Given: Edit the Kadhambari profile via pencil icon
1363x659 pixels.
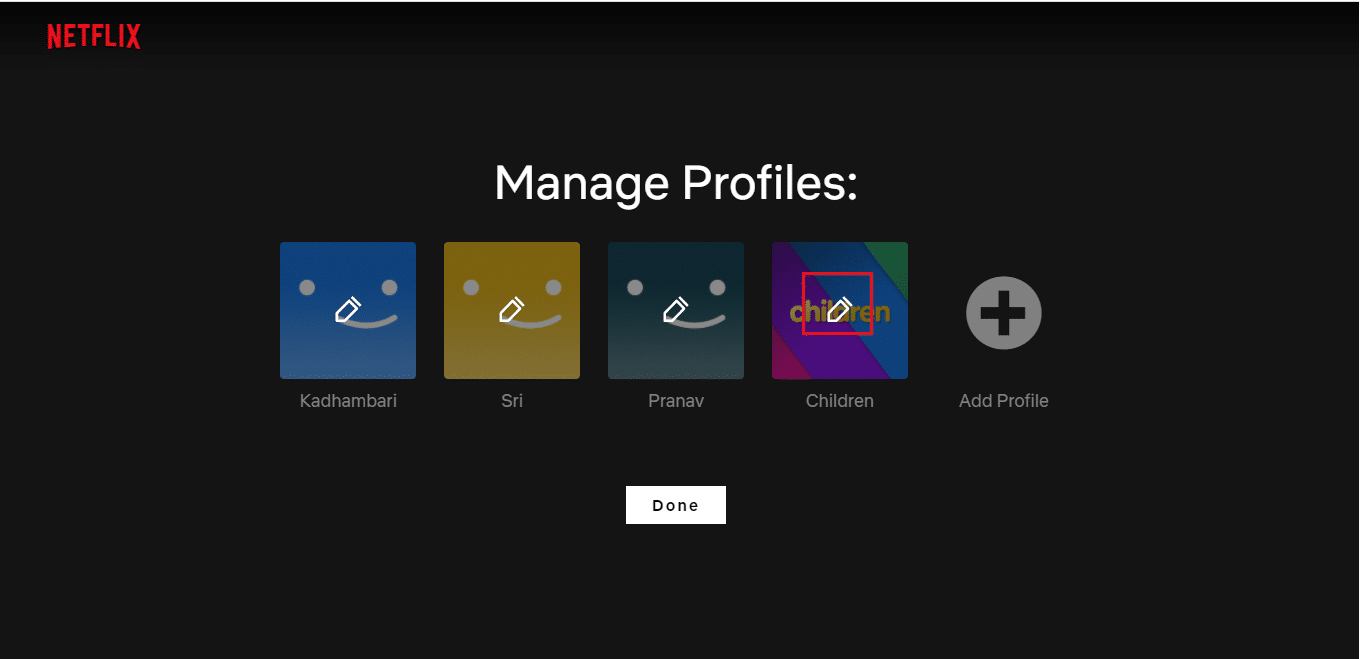Looking at the screenshot, I should pyautogui.click(x=347, y=310).
